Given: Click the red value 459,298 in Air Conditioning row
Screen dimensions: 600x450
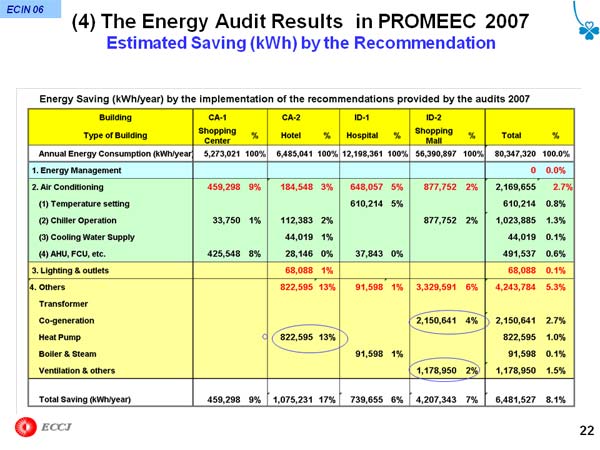Looking at the screenshot, I should coord(224,187).
